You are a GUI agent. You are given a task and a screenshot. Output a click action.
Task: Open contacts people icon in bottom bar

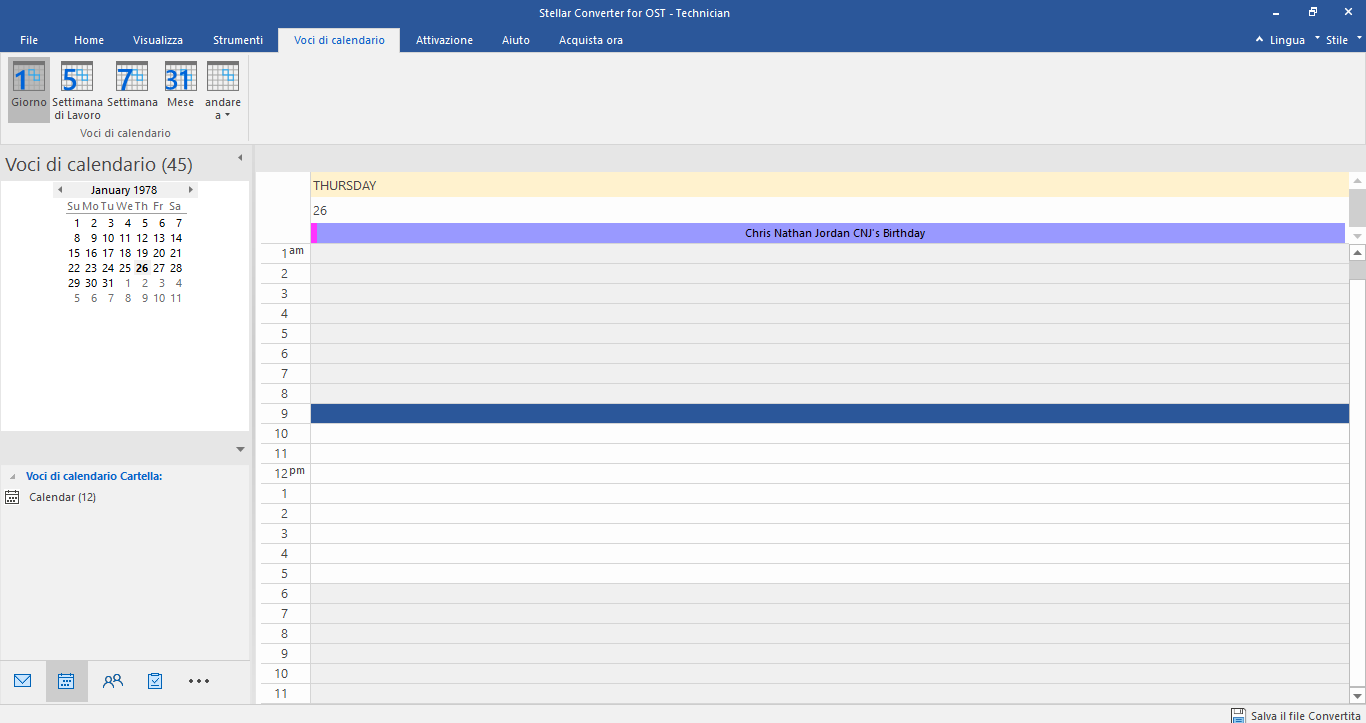[x=113, y=681]
